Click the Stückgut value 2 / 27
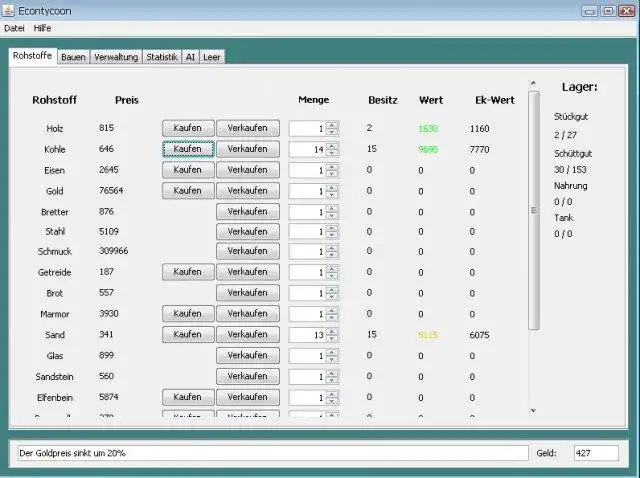Screen dimensions: 640x478 point(565,135)
